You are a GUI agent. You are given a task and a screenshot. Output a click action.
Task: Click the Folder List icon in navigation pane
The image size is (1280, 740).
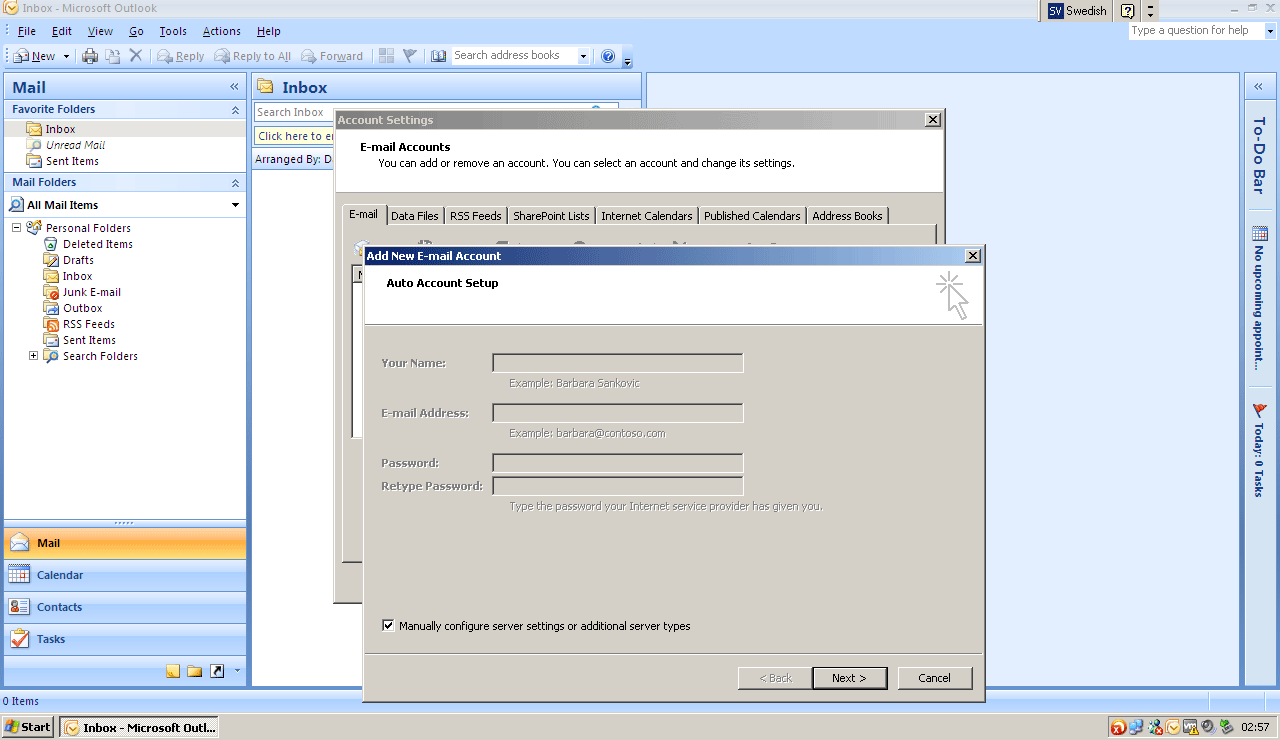pyautogui.click(x=195, y=671)
